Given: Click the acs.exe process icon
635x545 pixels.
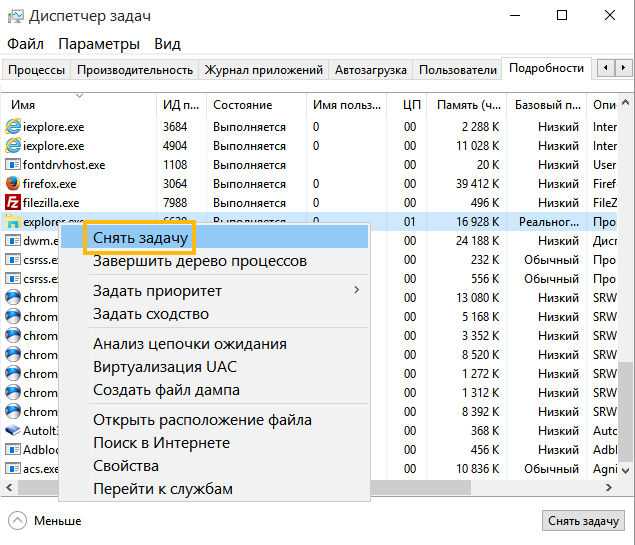Looking at the screenshot, I should click(13, 468).
